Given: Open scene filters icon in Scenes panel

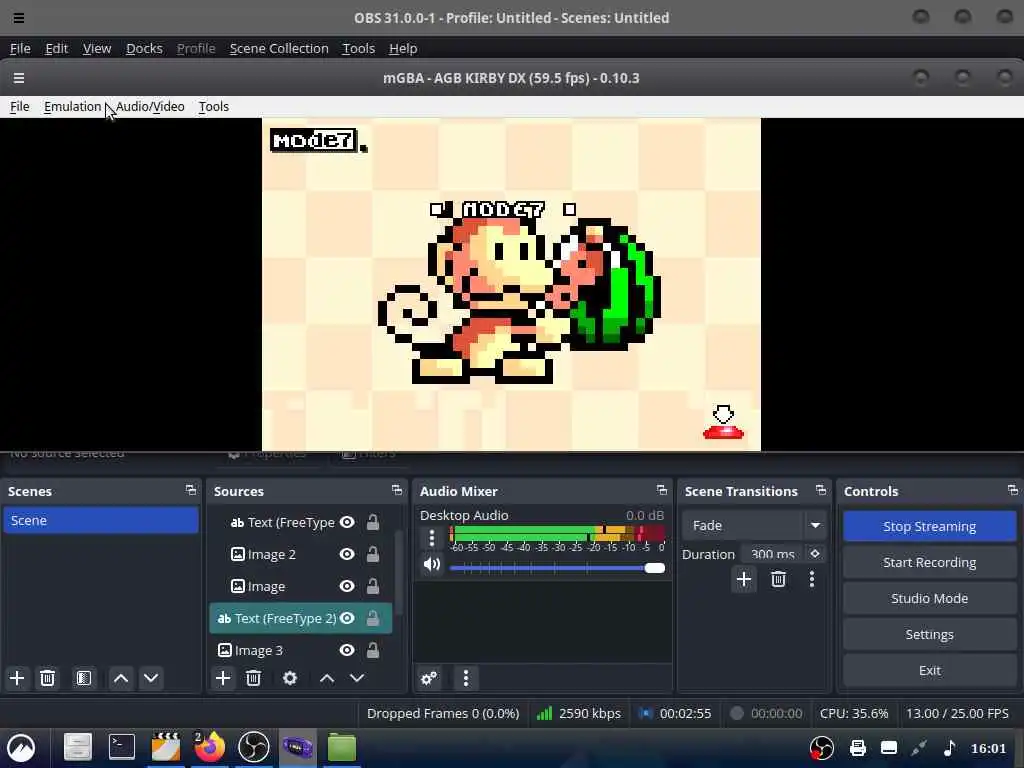Looking at the screenshot, I should pos(84,678).
